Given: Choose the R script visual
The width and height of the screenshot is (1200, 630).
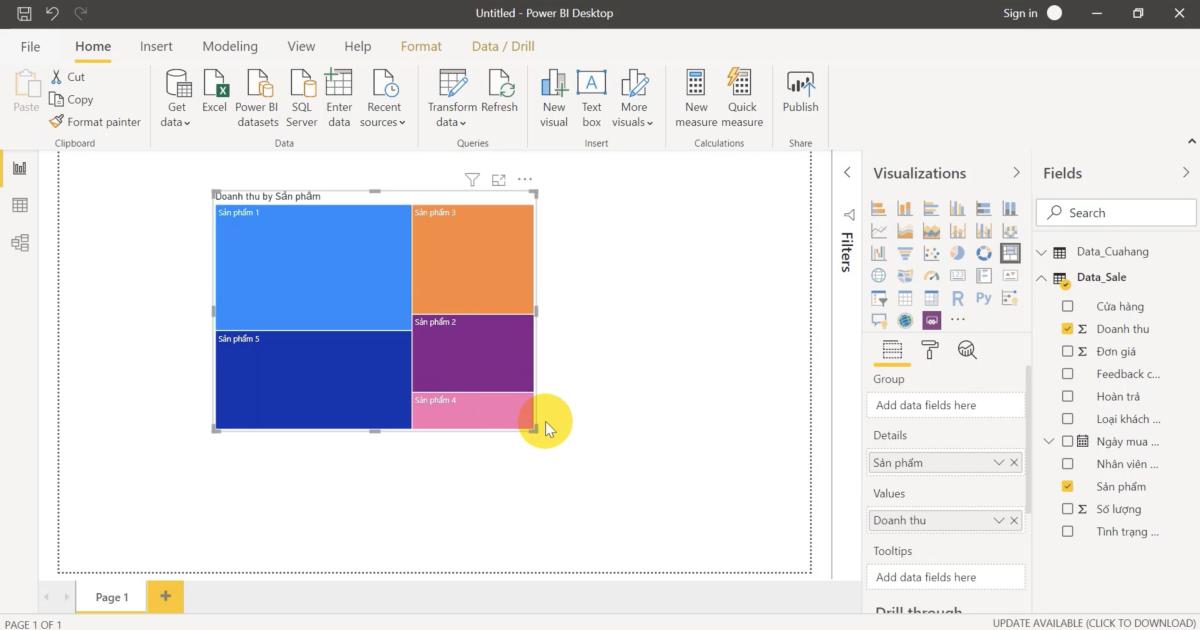Looking at the screenshot, I should [959, 297].
